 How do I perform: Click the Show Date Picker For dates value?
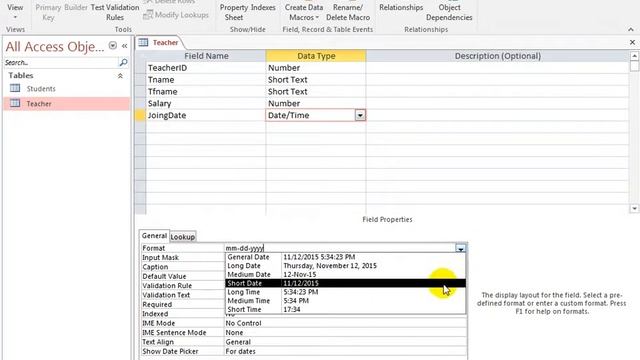click(x=240, y=351)
